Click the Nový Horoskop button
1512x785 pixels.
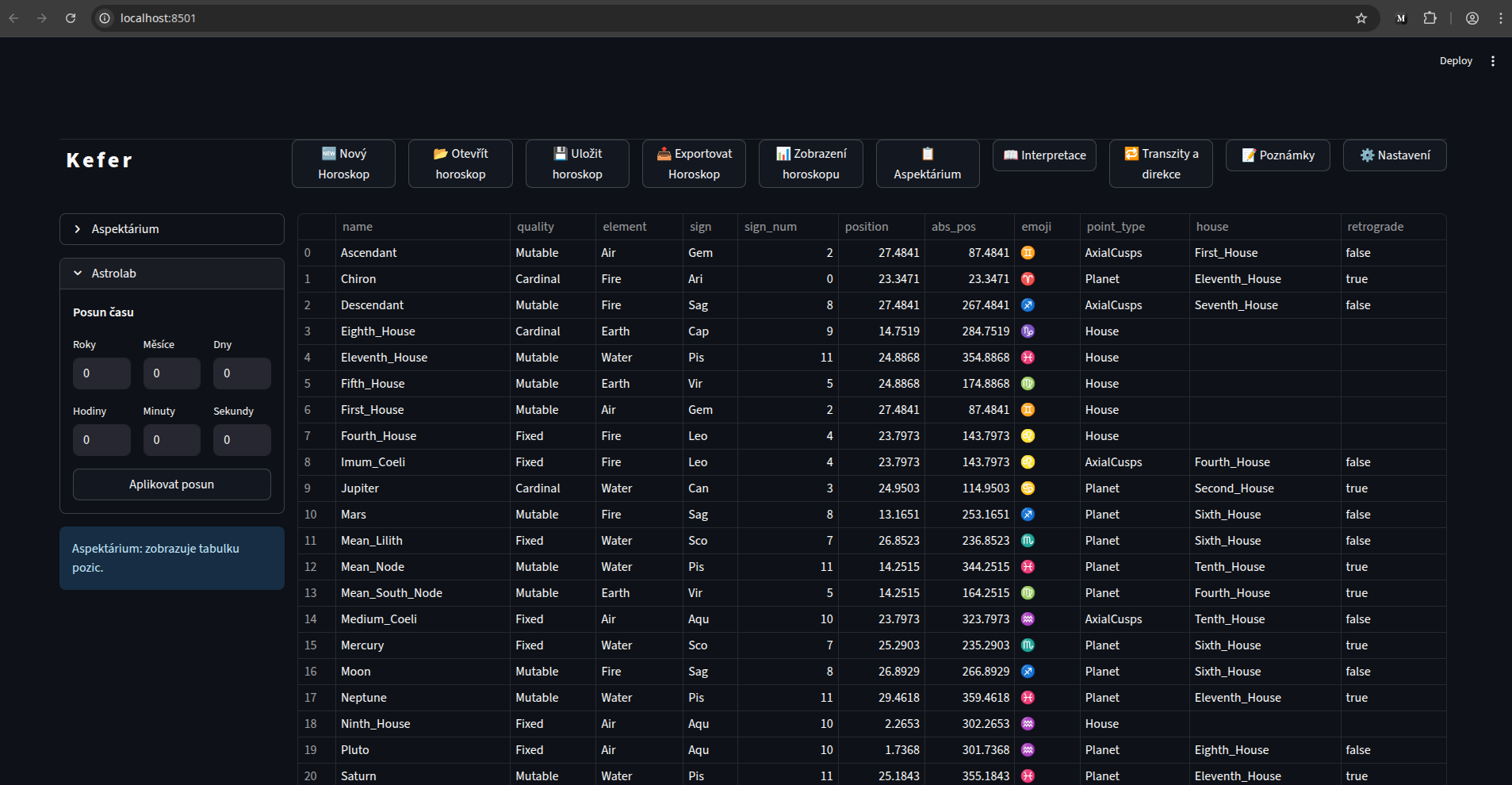click(x=343, y=164)
